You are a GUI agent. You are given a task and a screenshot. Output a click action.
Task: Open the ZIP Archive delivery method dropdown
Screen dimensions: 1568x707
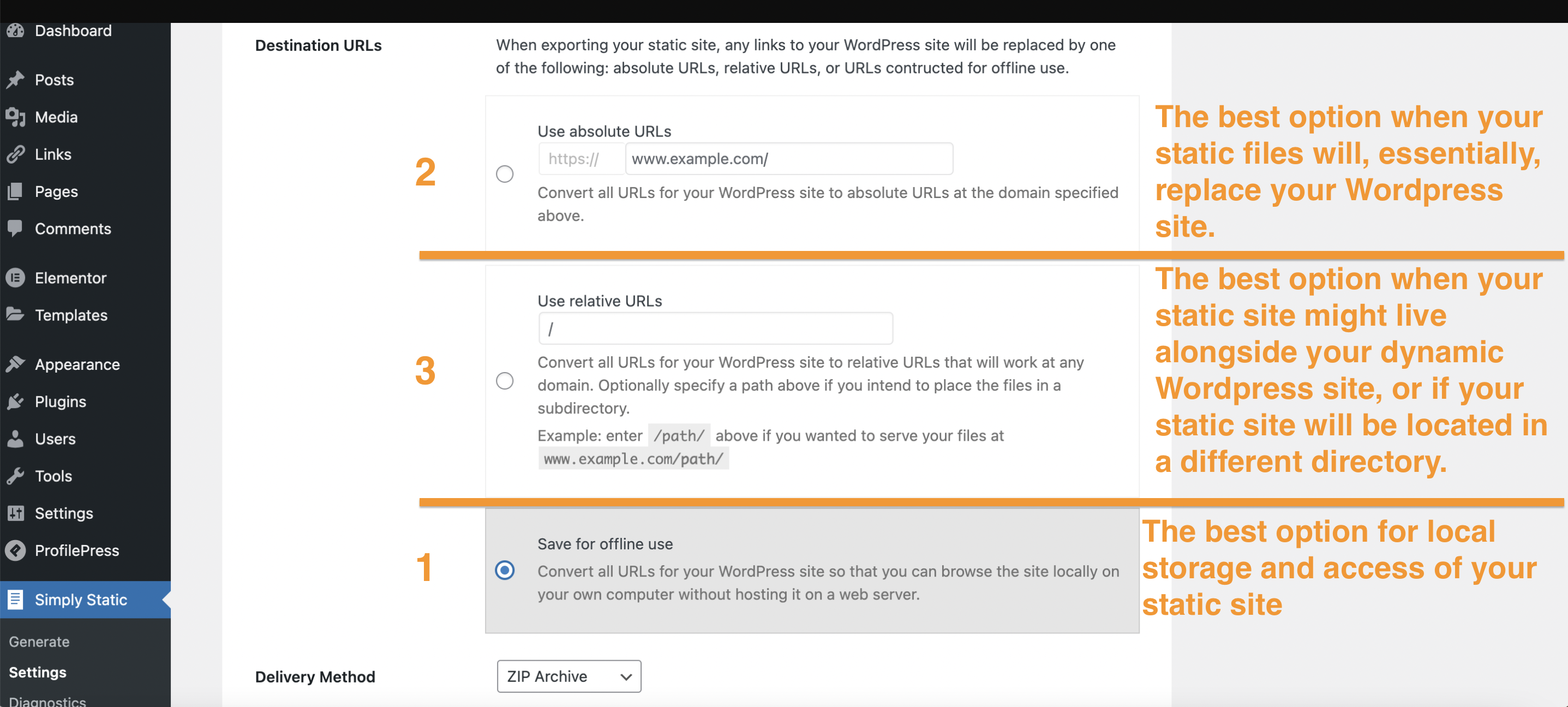pyautogui.click(x=569, y=676)
